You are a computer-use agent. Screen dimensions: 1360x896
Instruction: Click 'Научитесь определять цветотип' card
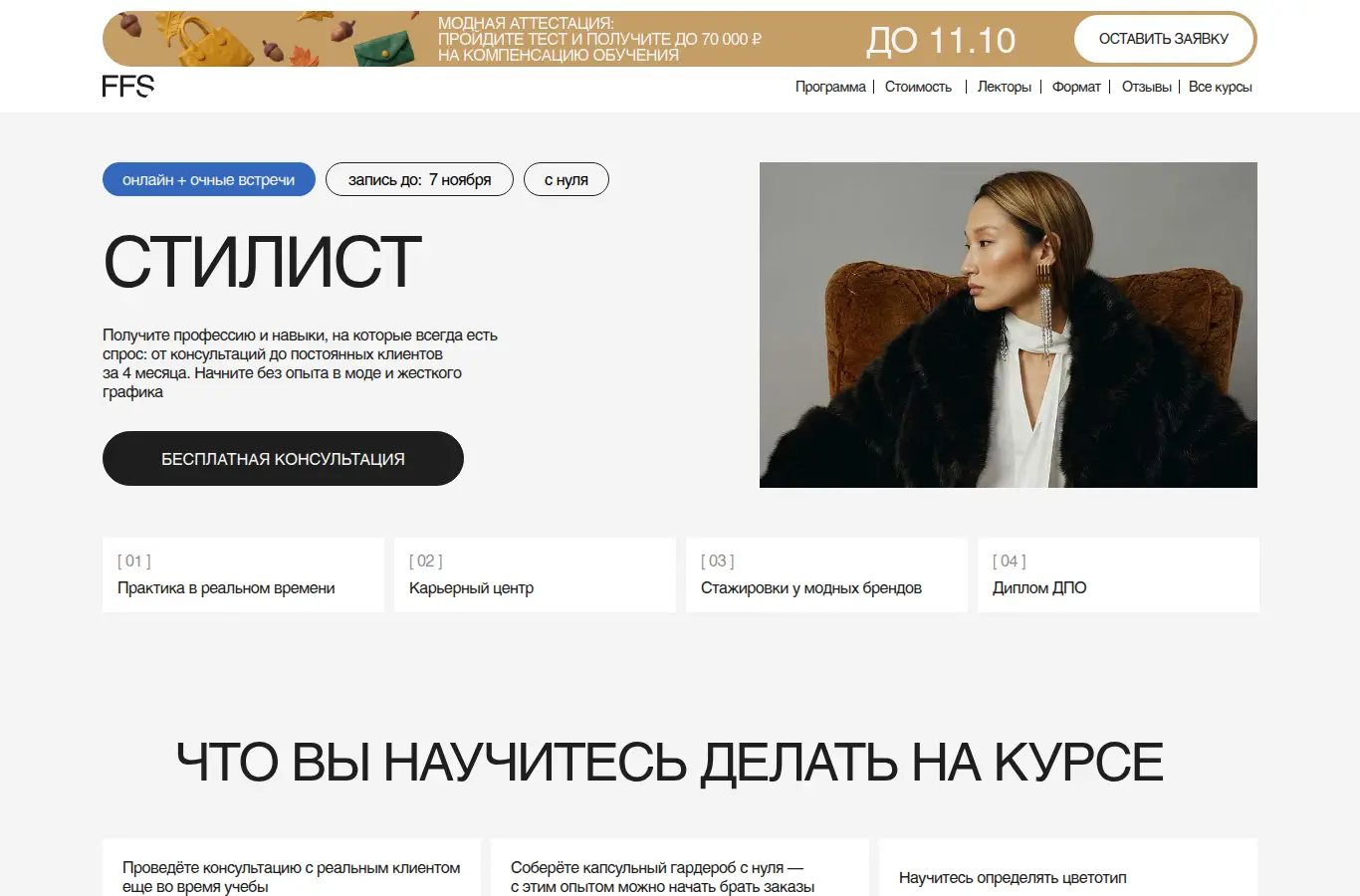click(x=1068, y=868)
